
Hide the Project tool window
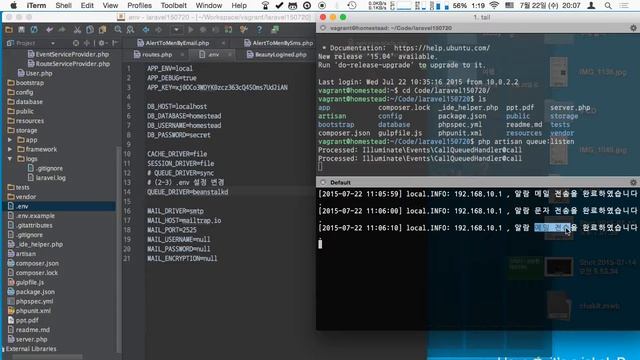[x=115, y=43]
